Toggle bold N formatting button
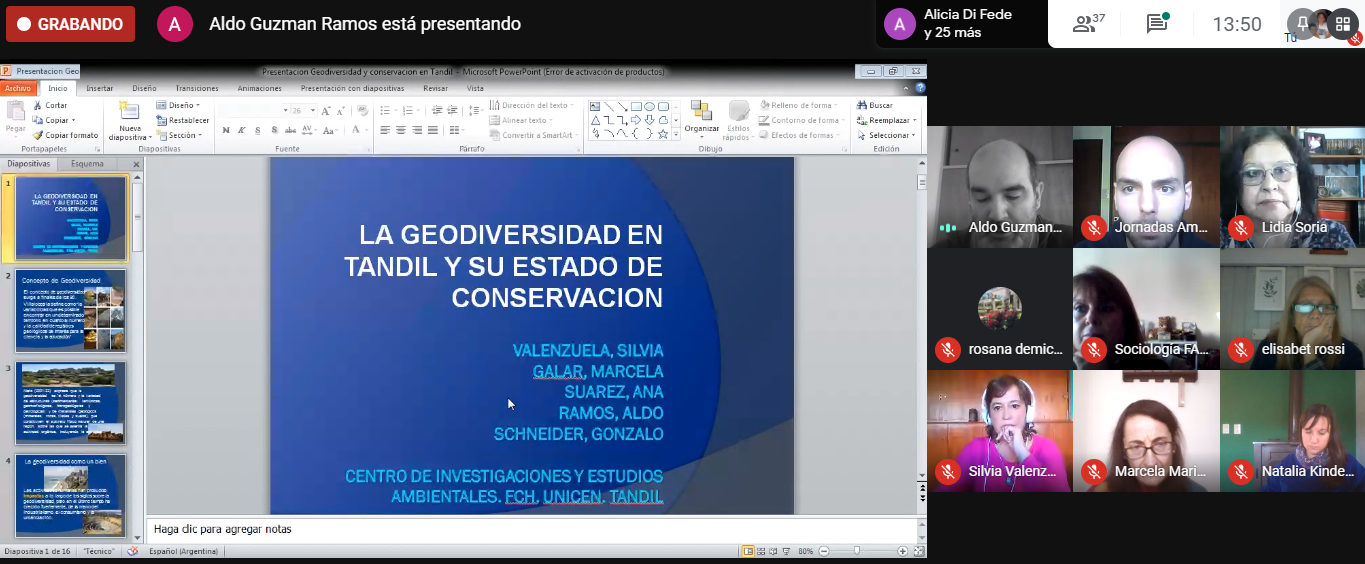This screenshot has width=1365, height=564. [226, 130]
